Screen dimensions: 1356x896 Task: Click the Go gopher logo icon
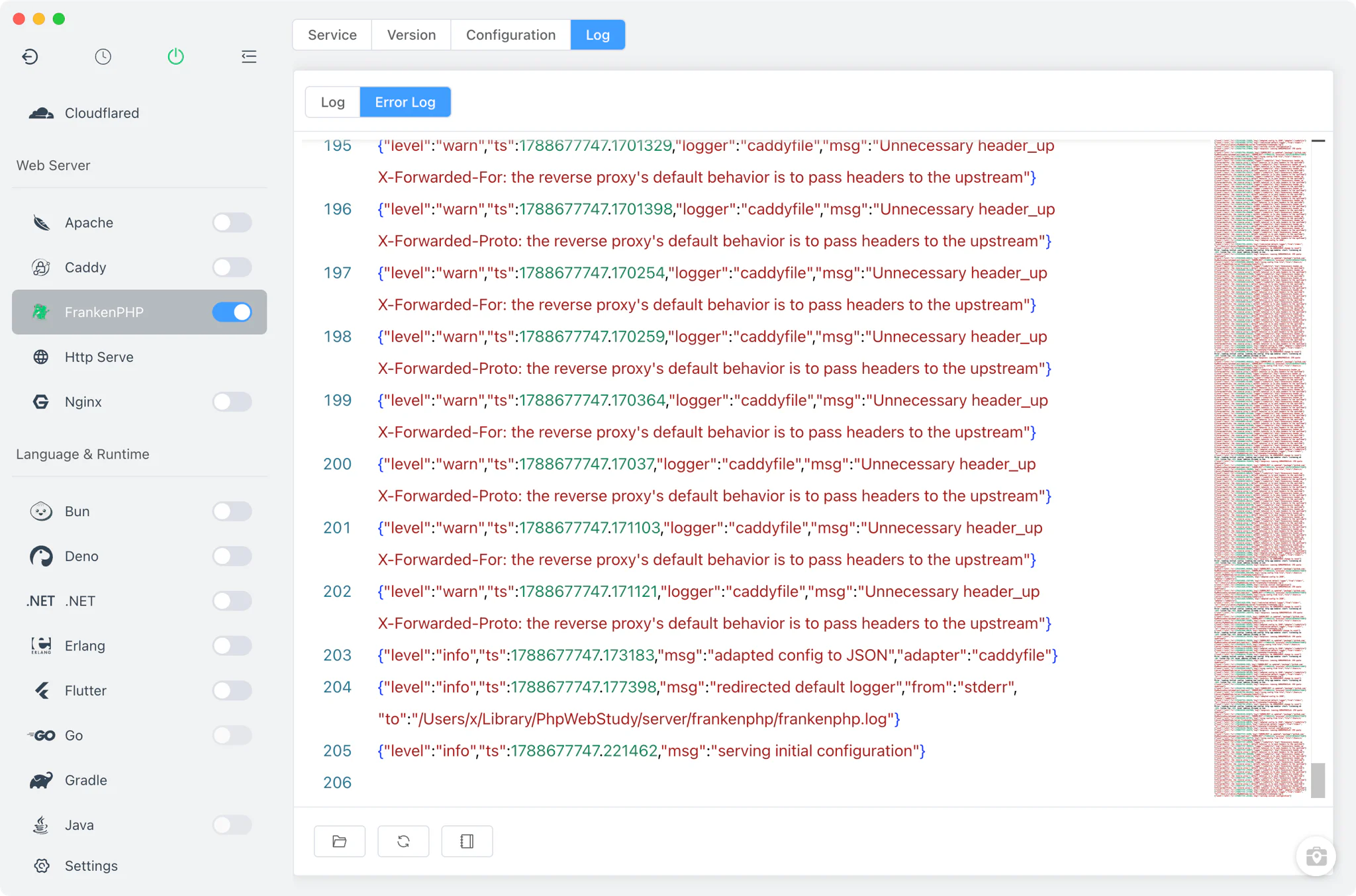coord(41,736)
